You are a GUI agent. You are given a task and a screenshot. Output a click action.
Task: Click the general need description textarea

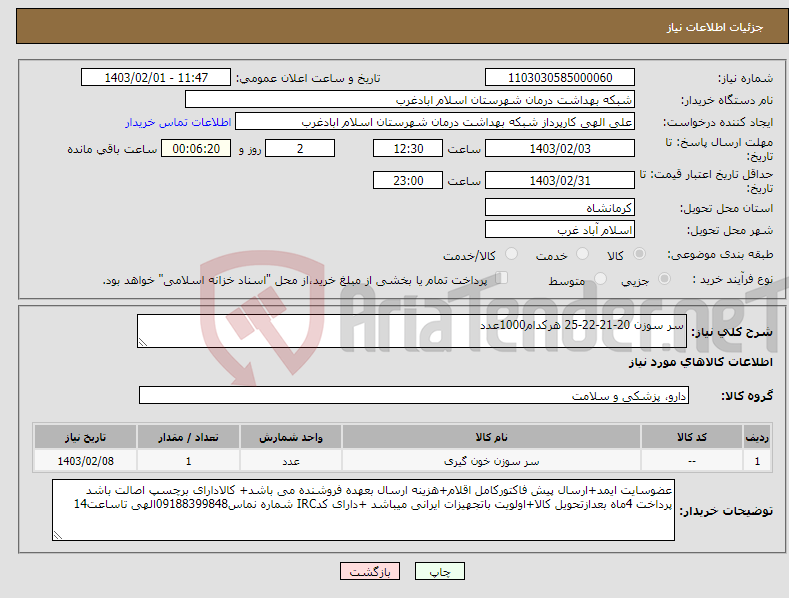pyautogui.click(x=412, y=331)
